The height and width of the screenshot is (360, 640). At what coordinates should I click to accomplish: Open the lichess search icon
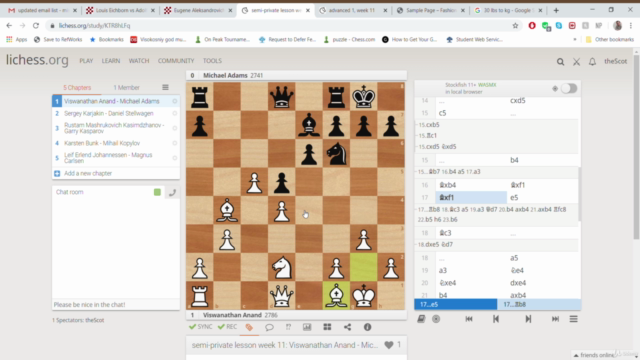click(x=560, y=62)
